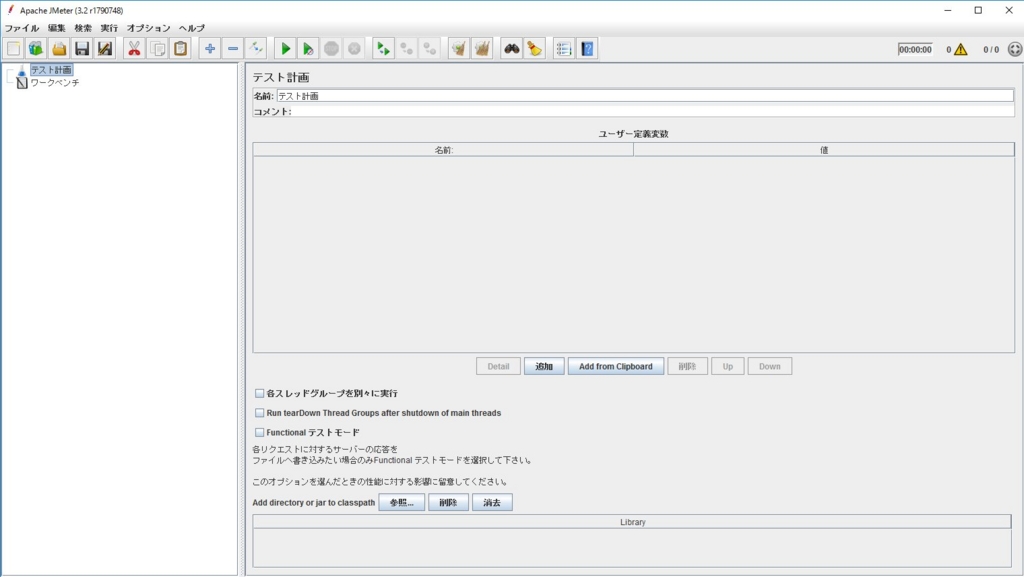
Task: Click the 名前: column header in variables table
Action: point(443,150)
